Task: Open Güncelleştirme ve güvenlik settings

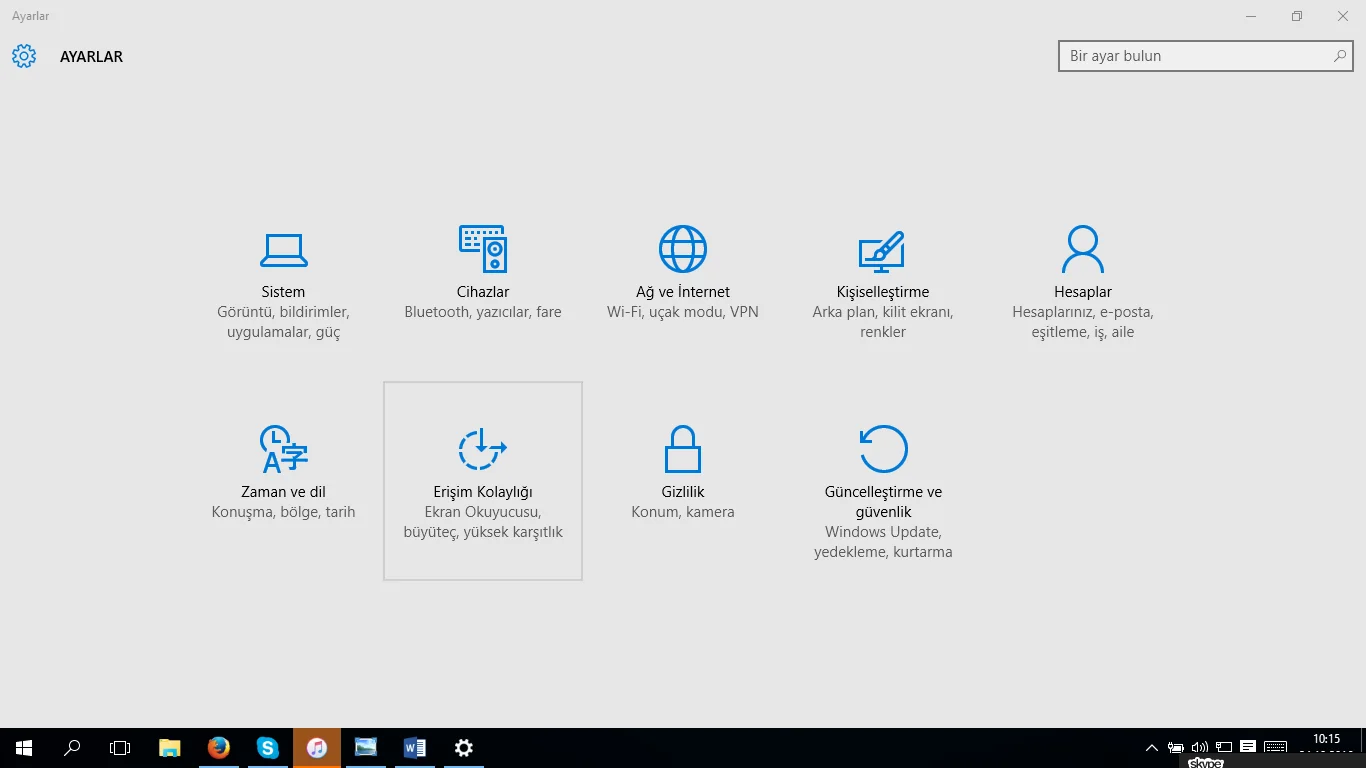Action: [x=883, y=490]
